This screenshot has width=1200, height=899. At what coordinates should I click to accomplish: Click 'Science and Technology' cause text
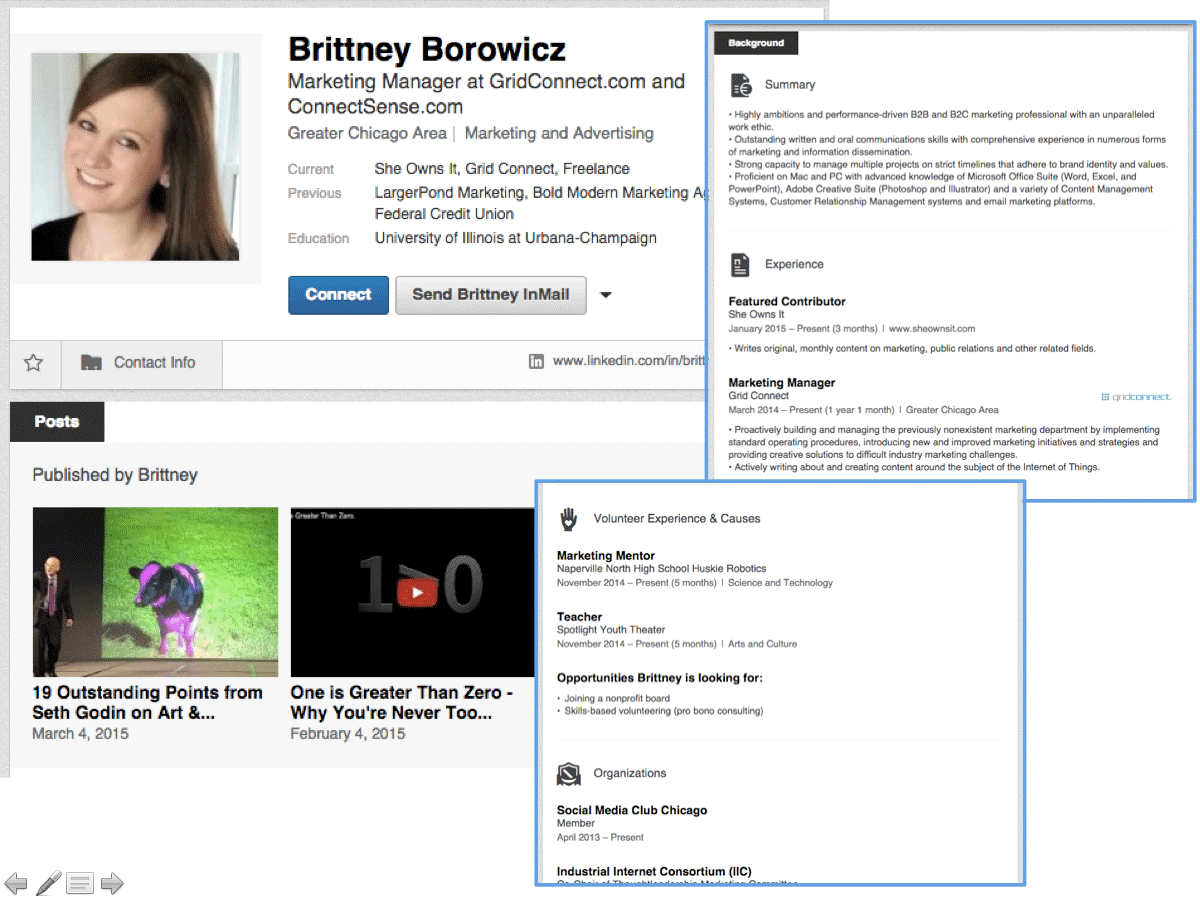tap(780, 583)
